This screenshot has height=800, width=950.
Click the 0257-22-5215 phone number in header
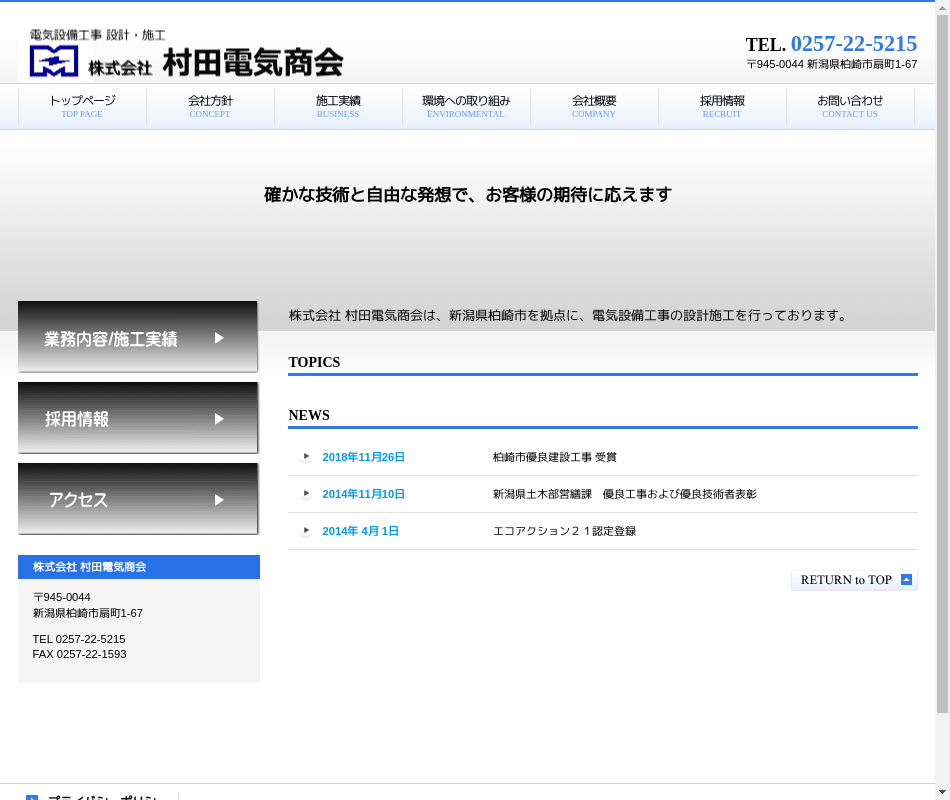pos(853,44)
